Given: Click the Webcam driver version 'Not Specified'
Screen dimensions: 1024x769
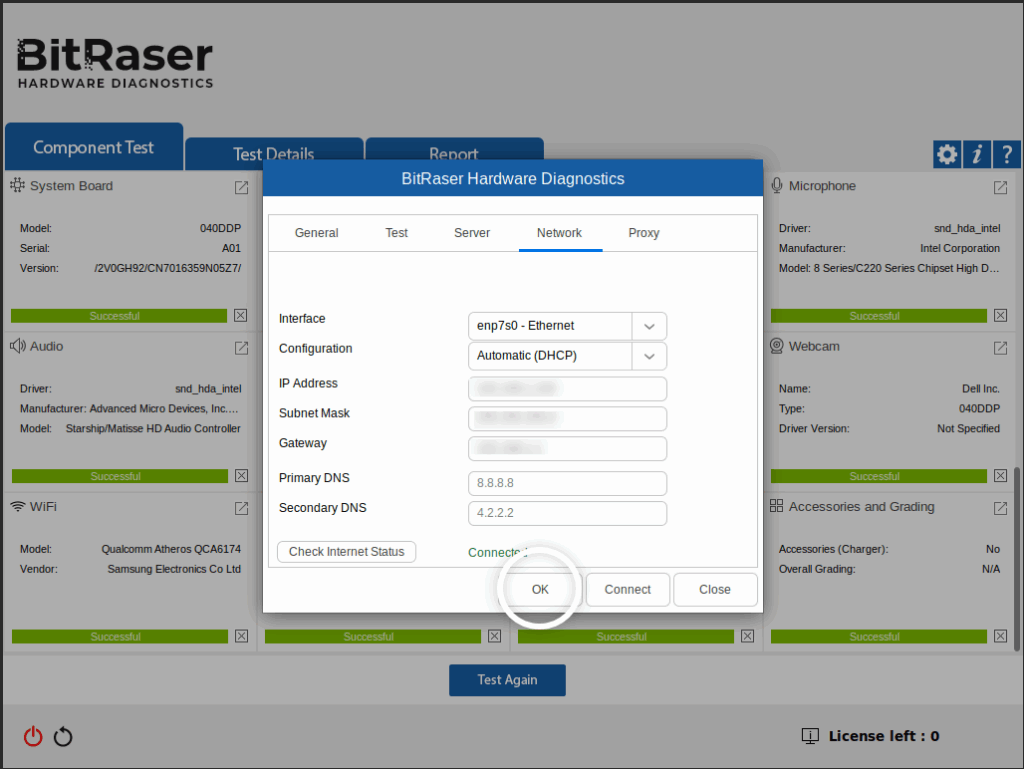Looking at the screenshot, I should [968, 428].
